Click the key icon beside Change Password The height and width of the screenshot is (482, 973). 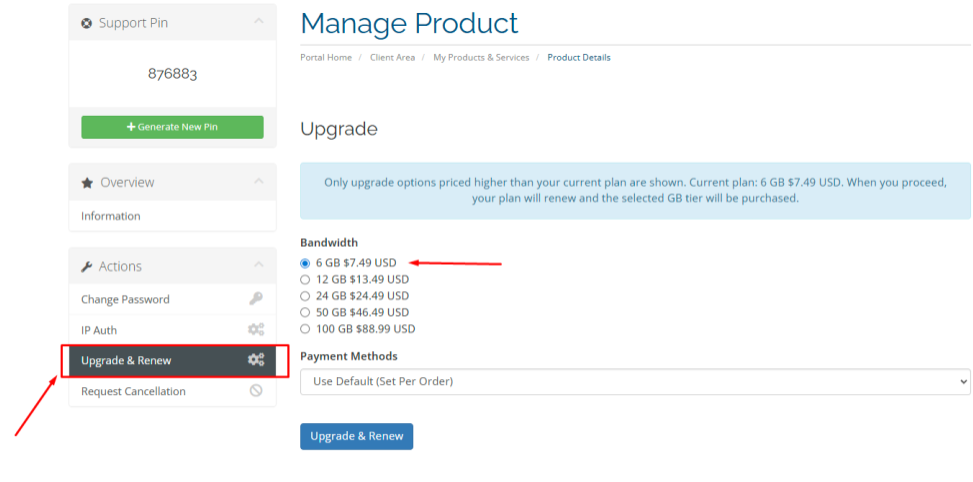(x=256, y=299)
